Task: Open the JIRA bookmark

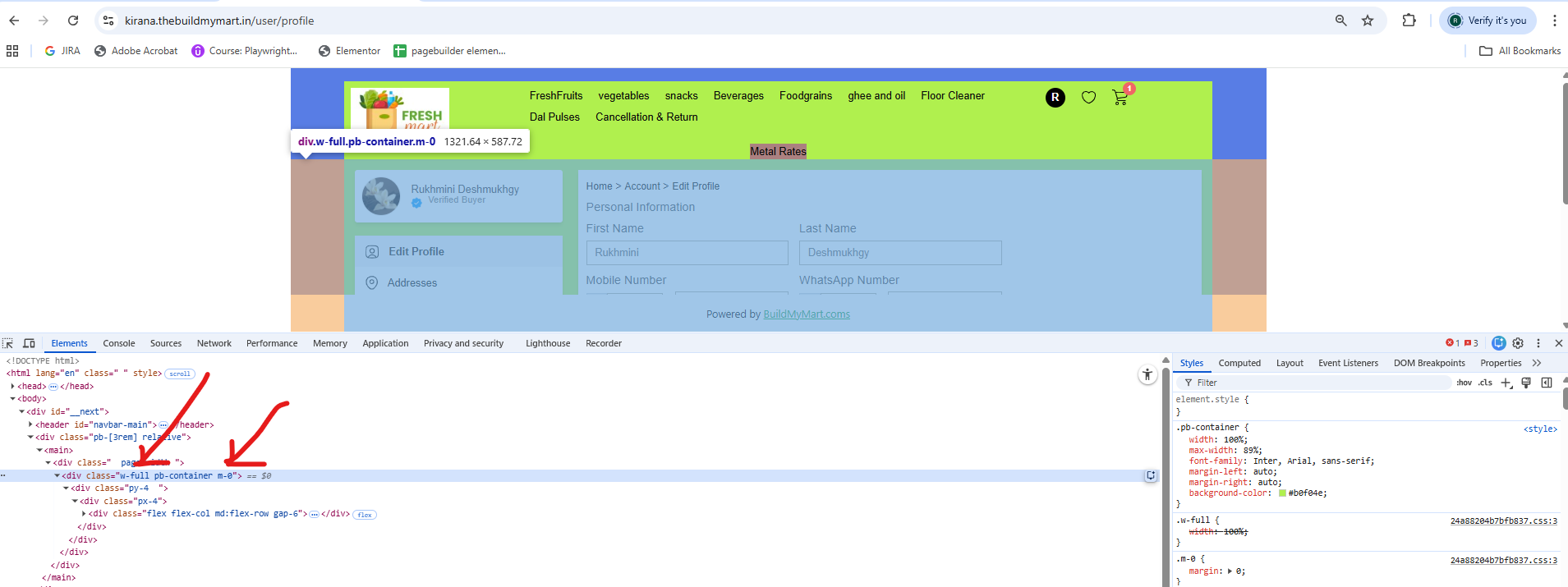Action: coord(62,51)
